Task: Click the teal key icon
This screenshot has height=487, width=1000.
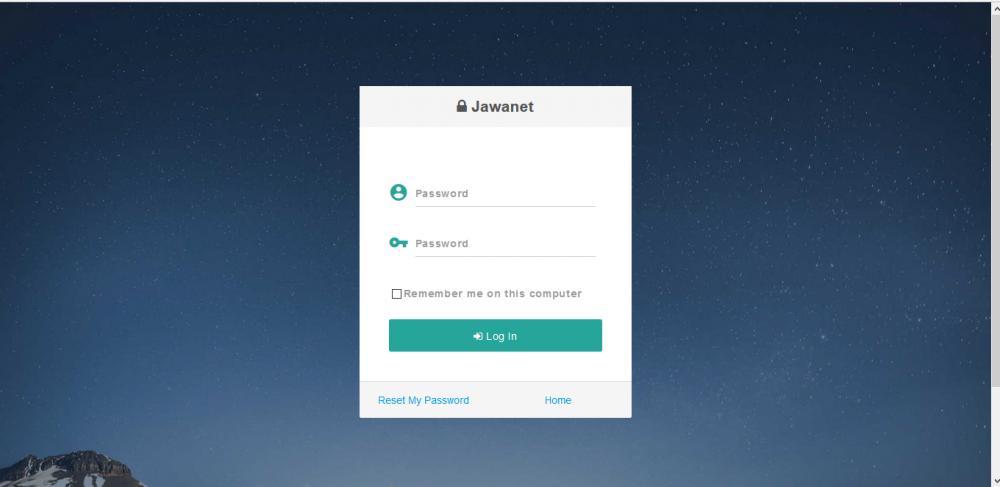Action: (398, 243)
